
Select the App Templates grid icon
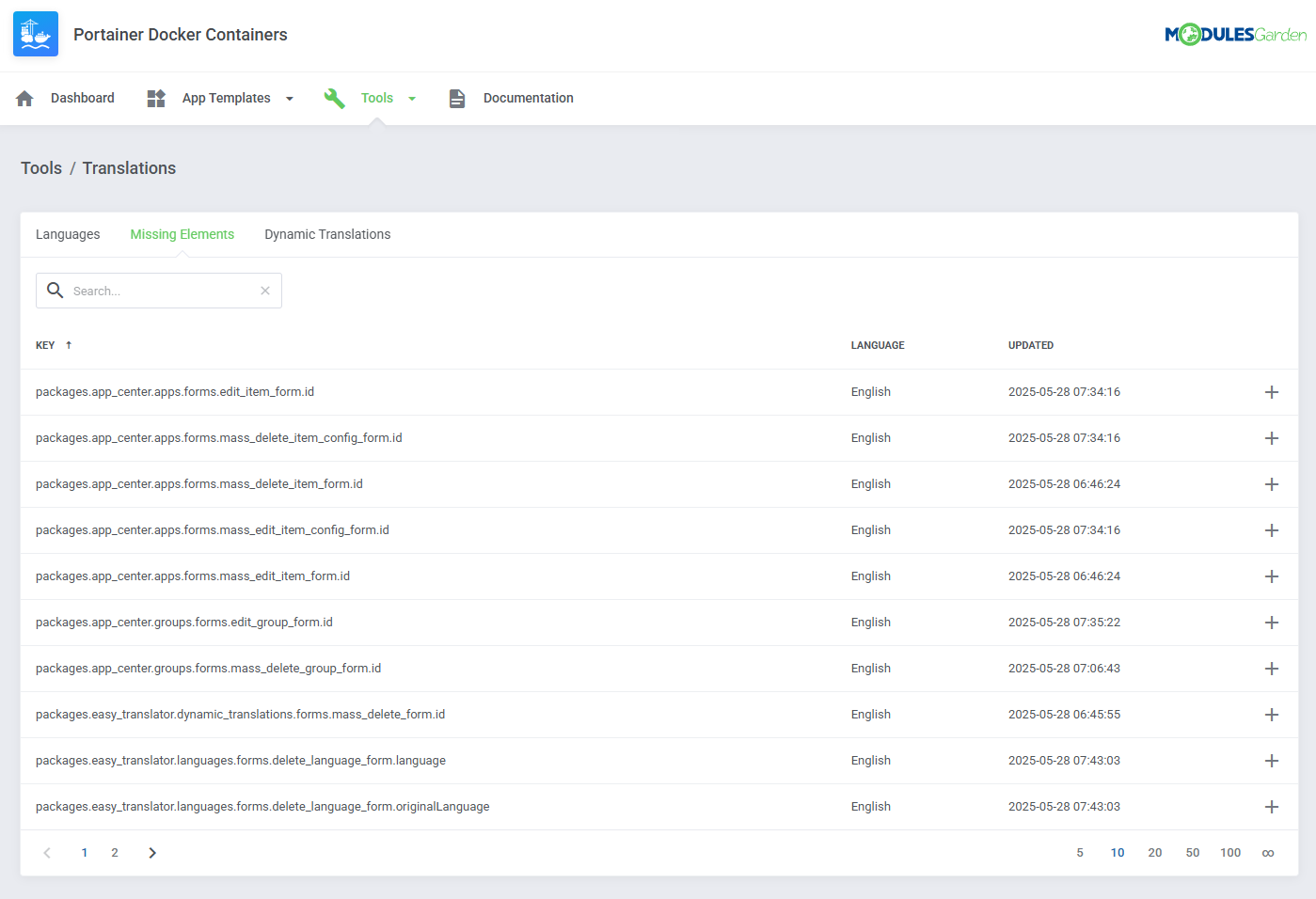point(155,97)
